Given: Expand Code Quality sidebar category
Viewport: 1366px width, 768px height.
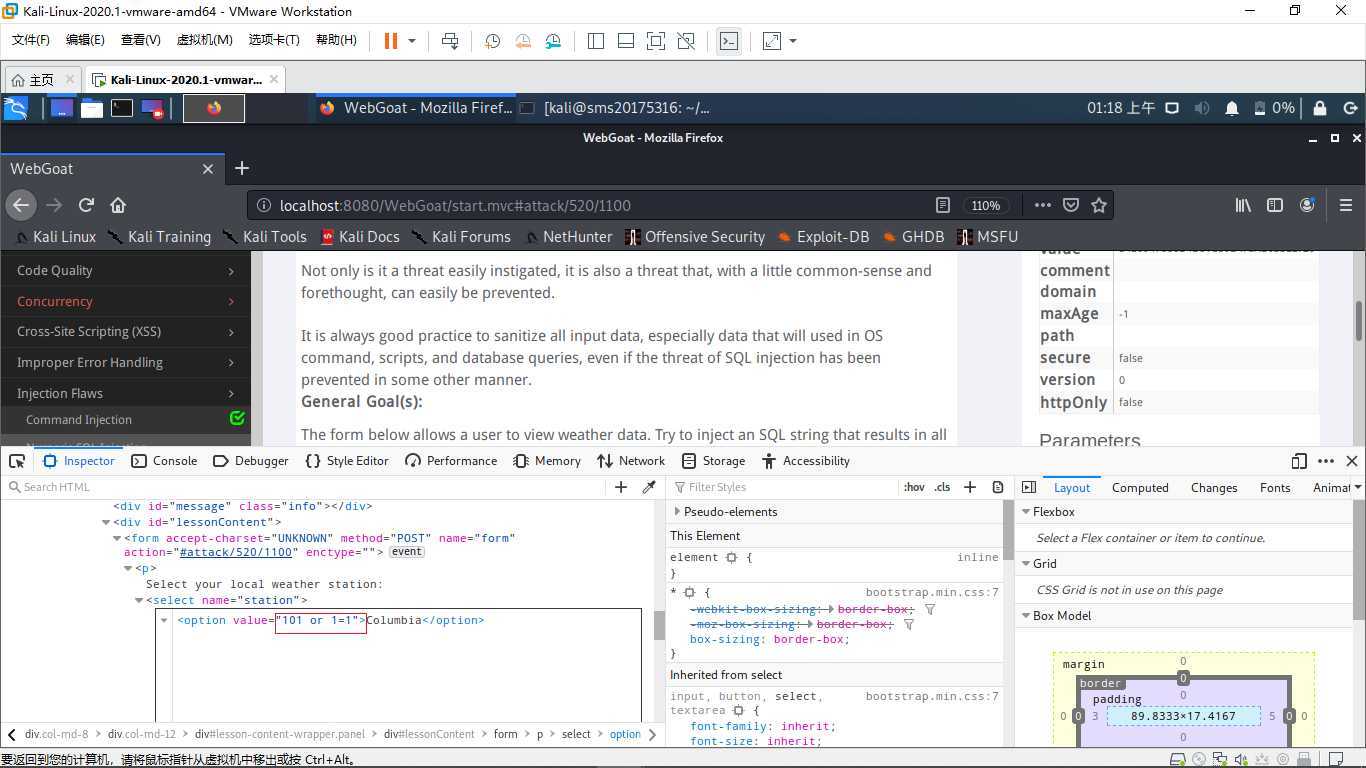Looking at the screenshot, I should (x=125, y=270).
